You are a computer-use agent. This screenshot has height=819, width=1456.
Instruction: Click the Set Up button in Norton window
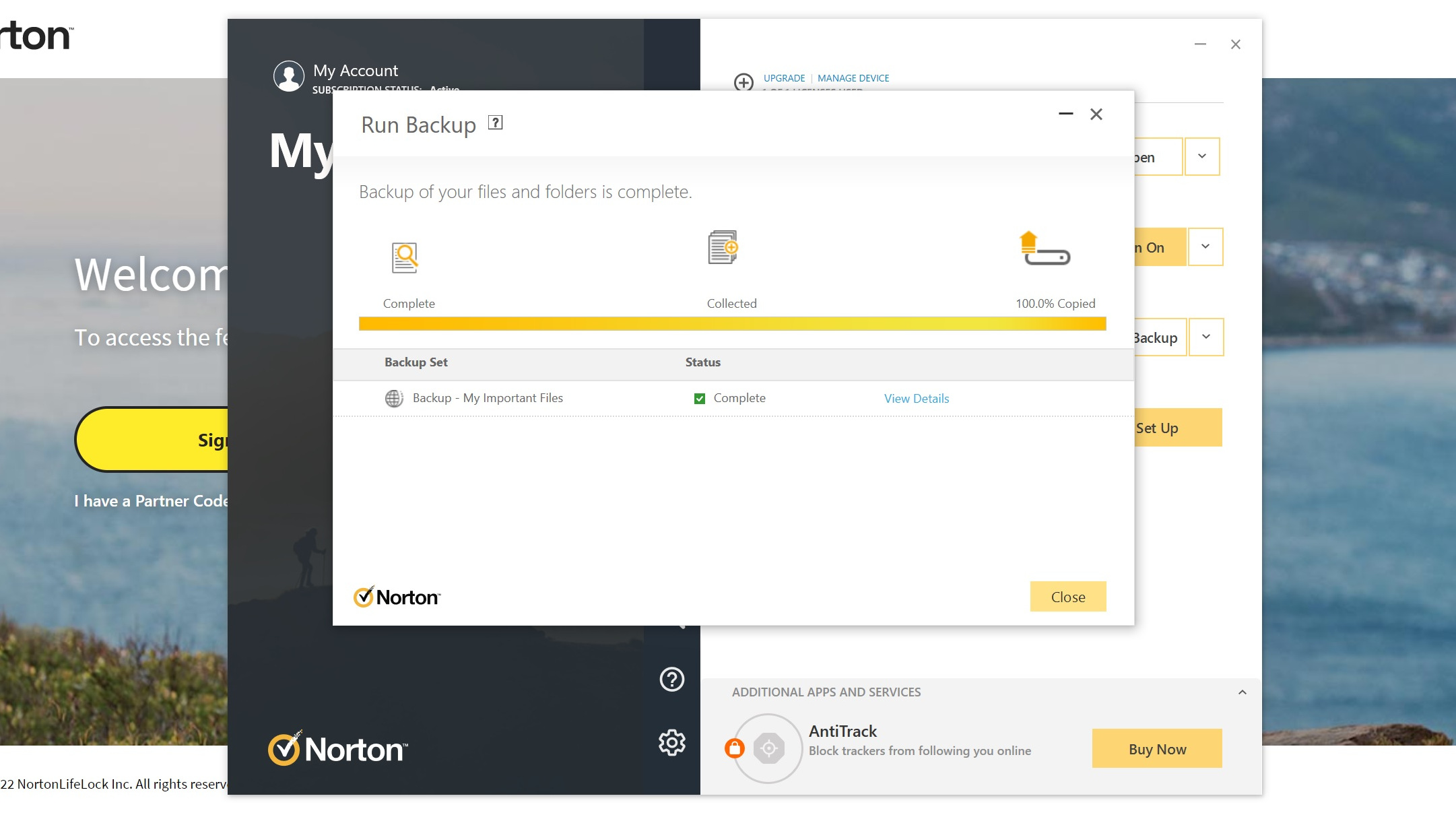(1179, 427)
